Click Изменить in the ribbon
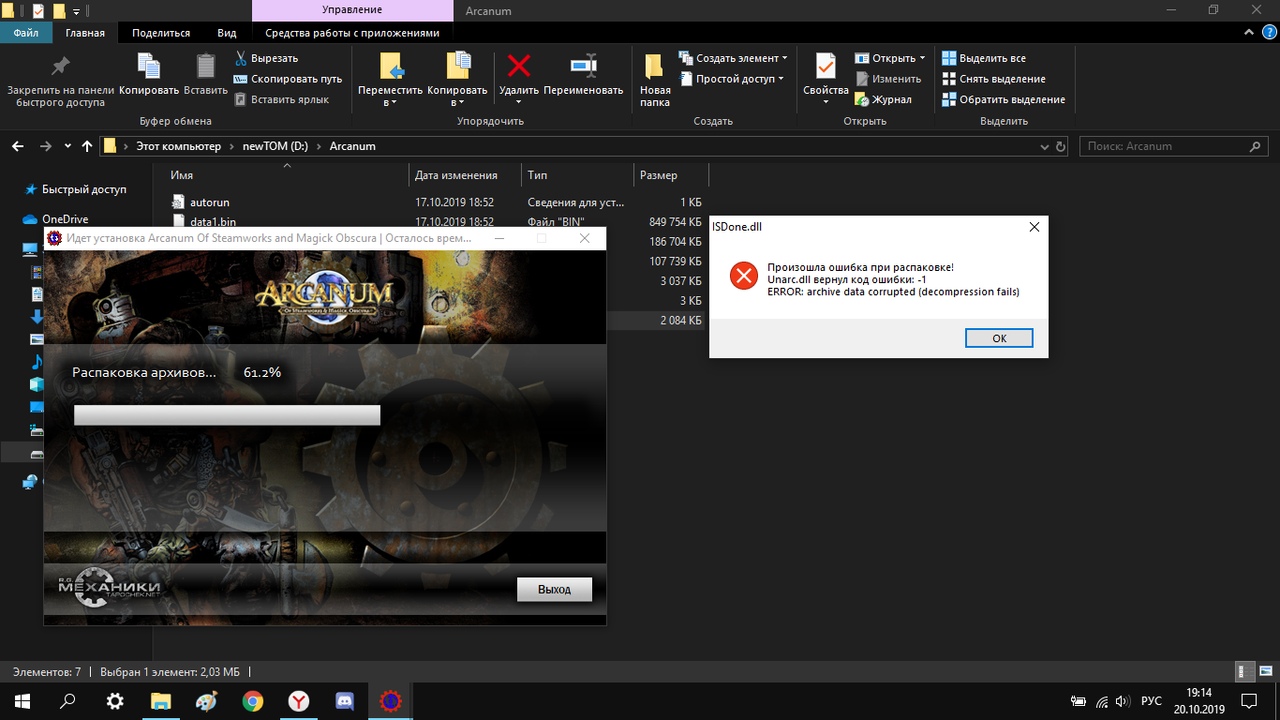This screenshot has width=1280, height=720. point(888,79)
